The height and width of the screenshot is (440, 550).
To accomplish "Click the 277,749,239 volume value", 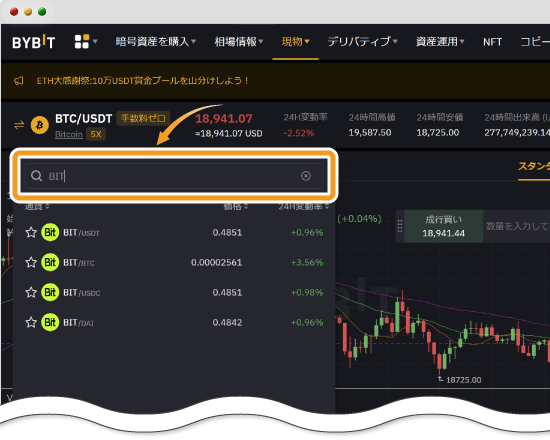I will click(x=517, y=133).
